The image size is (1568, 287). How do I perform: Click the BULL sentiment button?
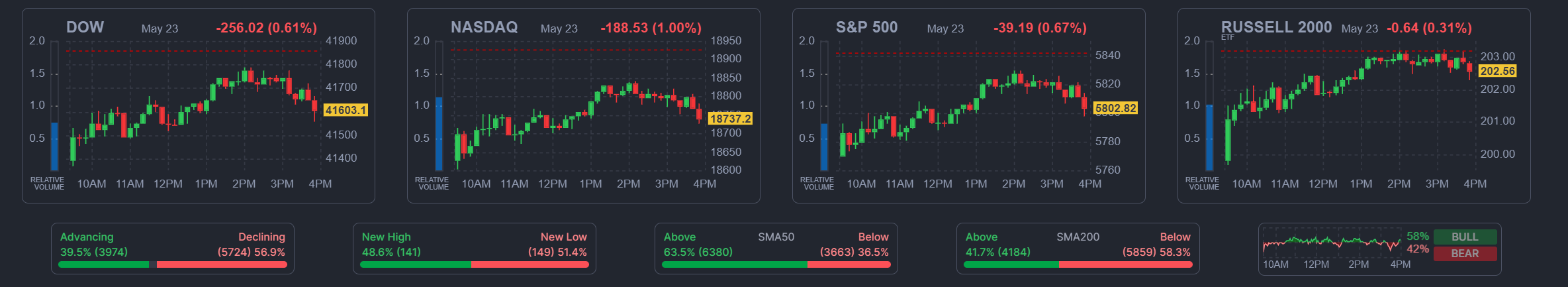point(1465,237)
